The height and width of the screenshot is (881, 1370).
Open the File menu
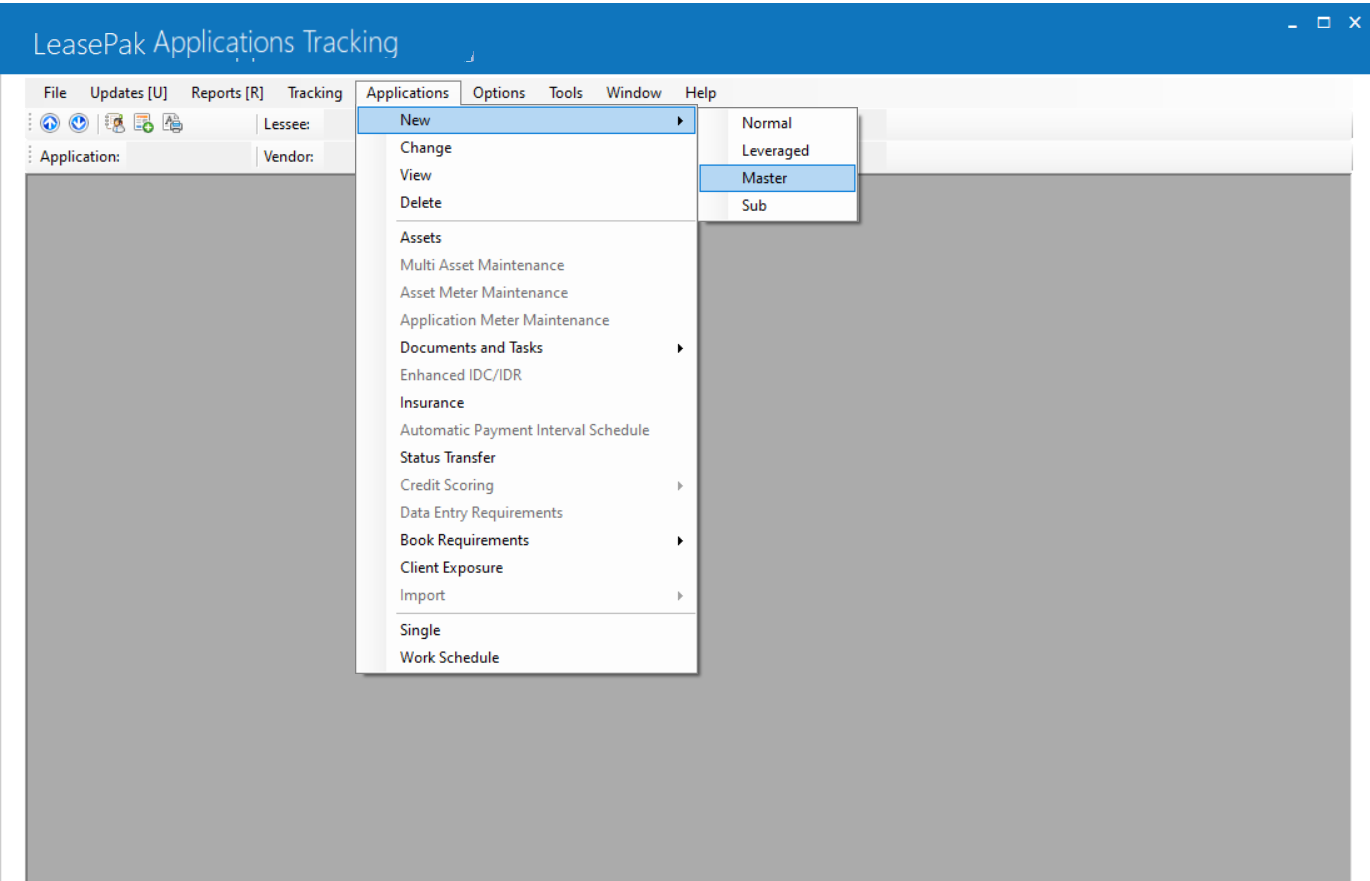tap(55, 93)
